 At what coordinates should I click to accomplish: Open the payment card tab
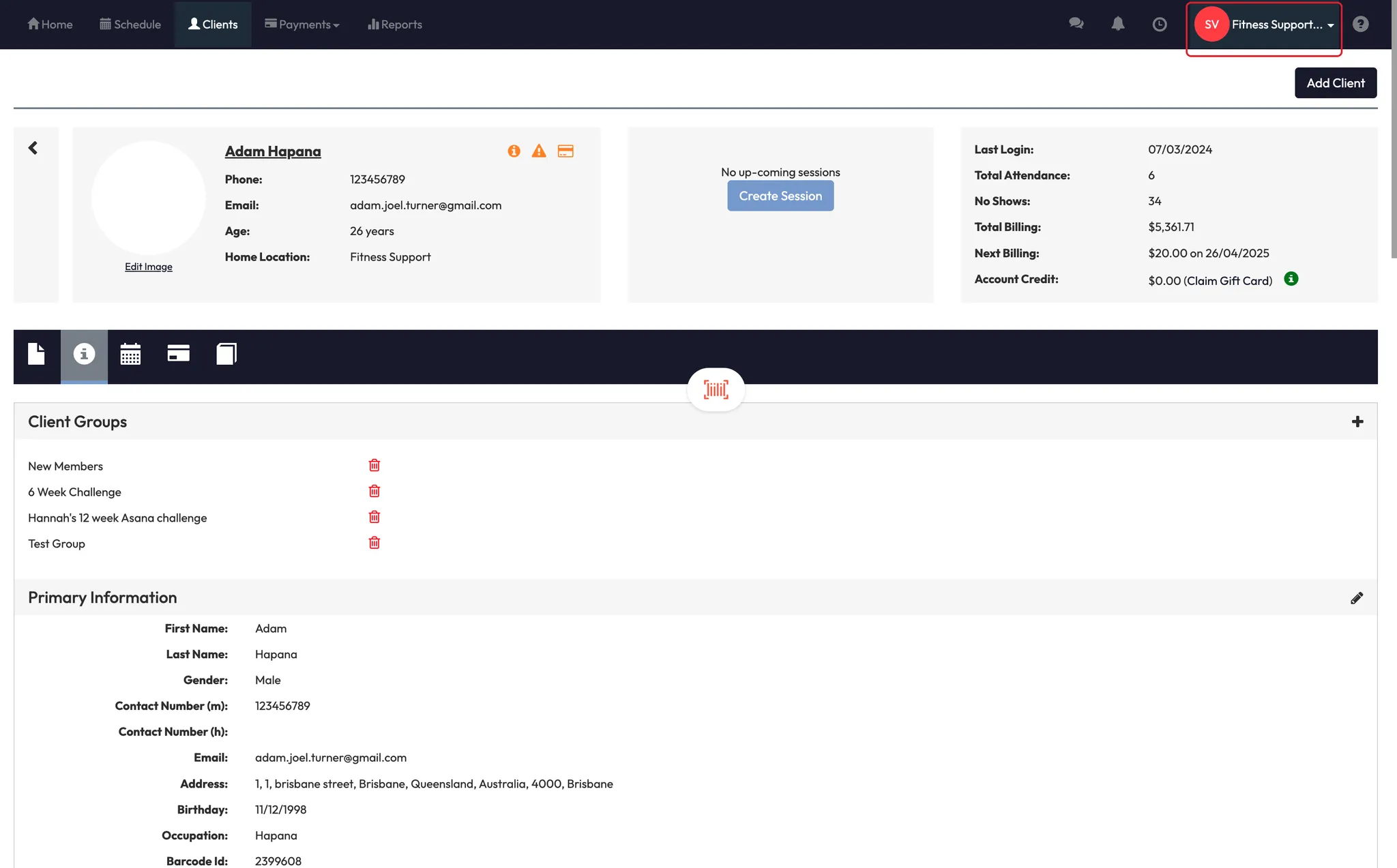[x=178, y=354]
